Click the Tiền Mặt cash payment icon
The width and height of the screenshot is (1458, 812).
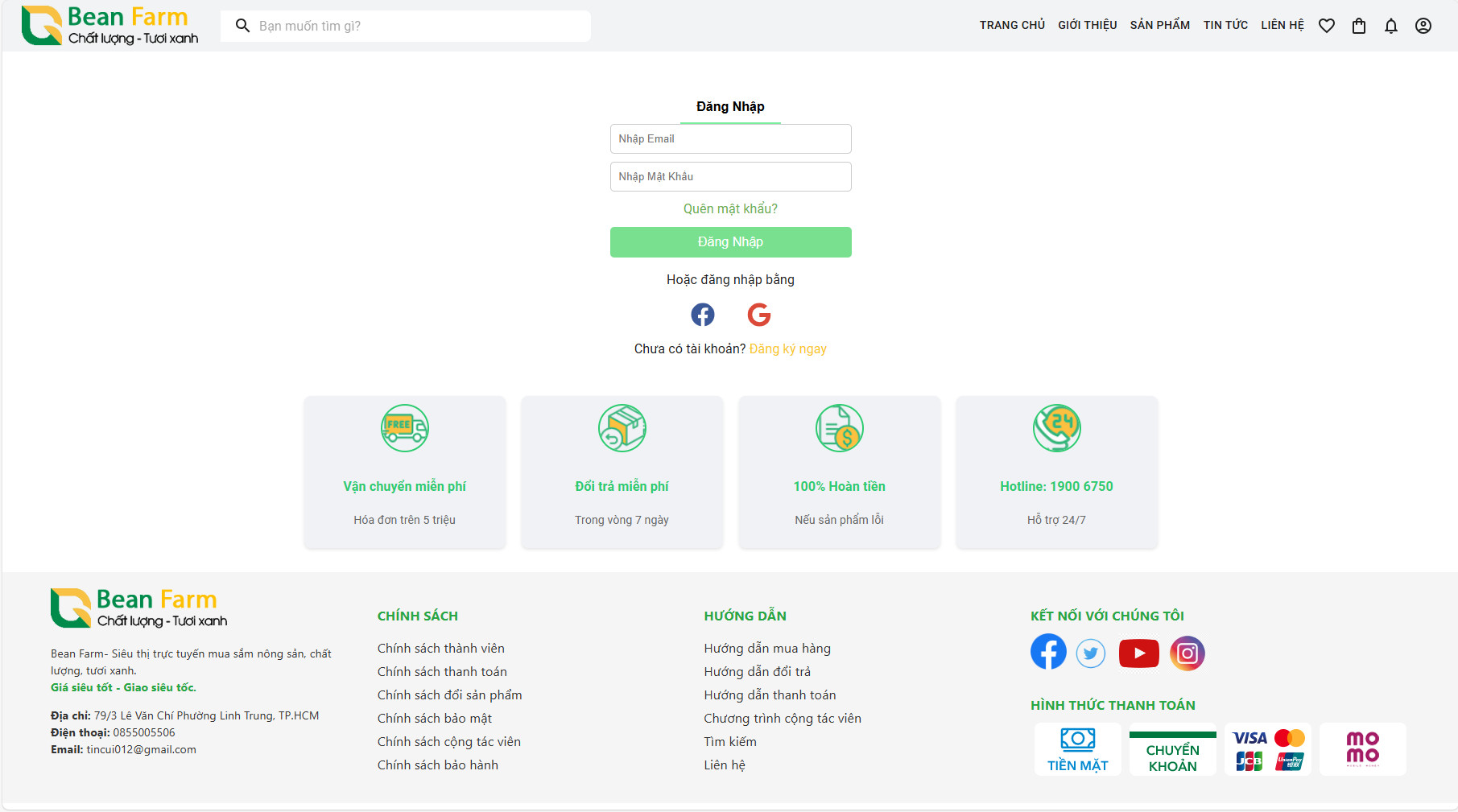point(1078,749)
